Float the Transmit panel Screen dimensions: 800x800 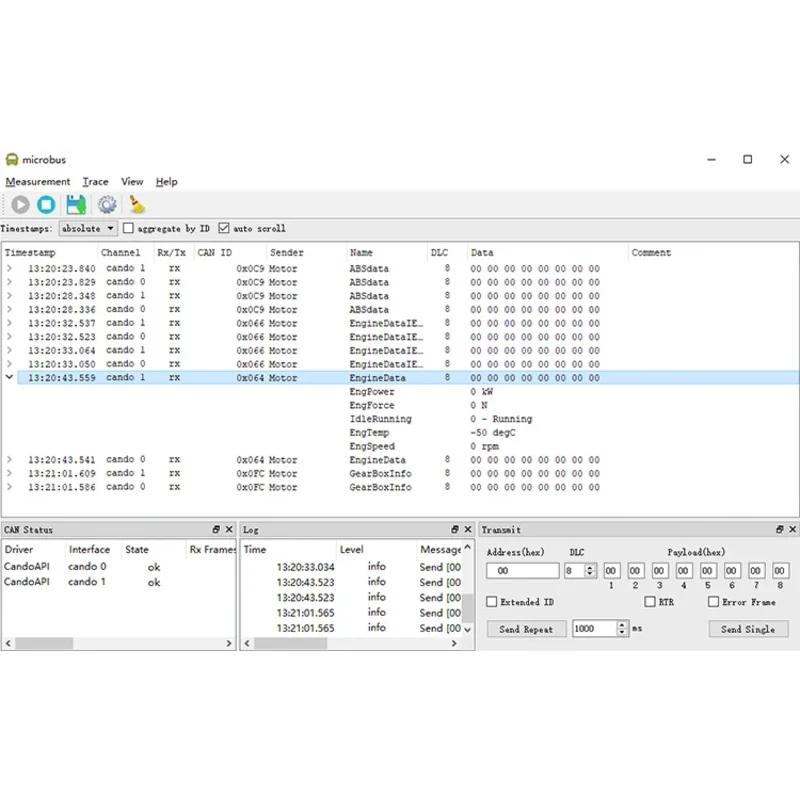pyautogui.click(x=780, y=529)
